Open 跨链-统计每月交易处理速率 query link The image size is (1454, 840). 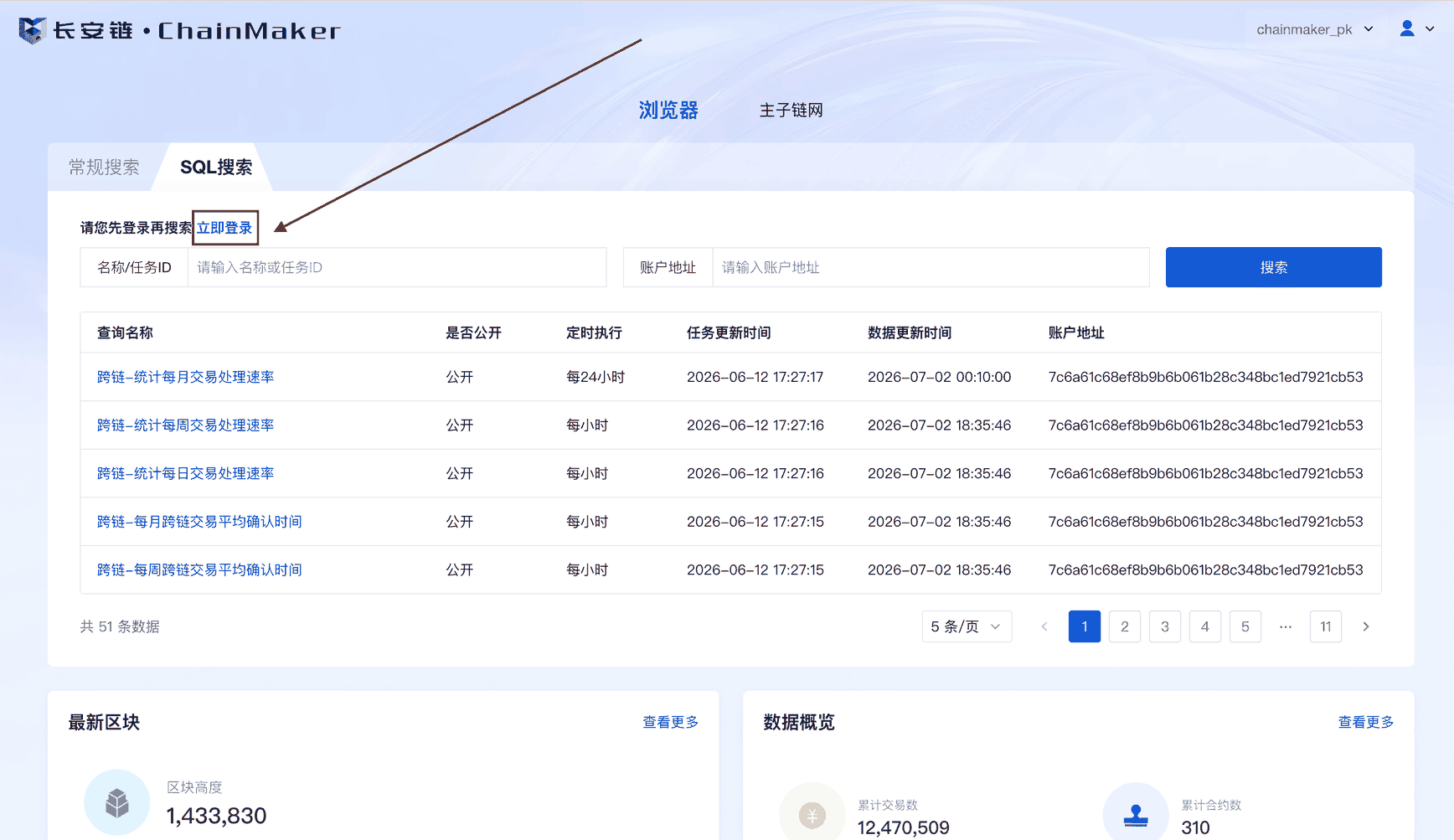click(186, 377)
